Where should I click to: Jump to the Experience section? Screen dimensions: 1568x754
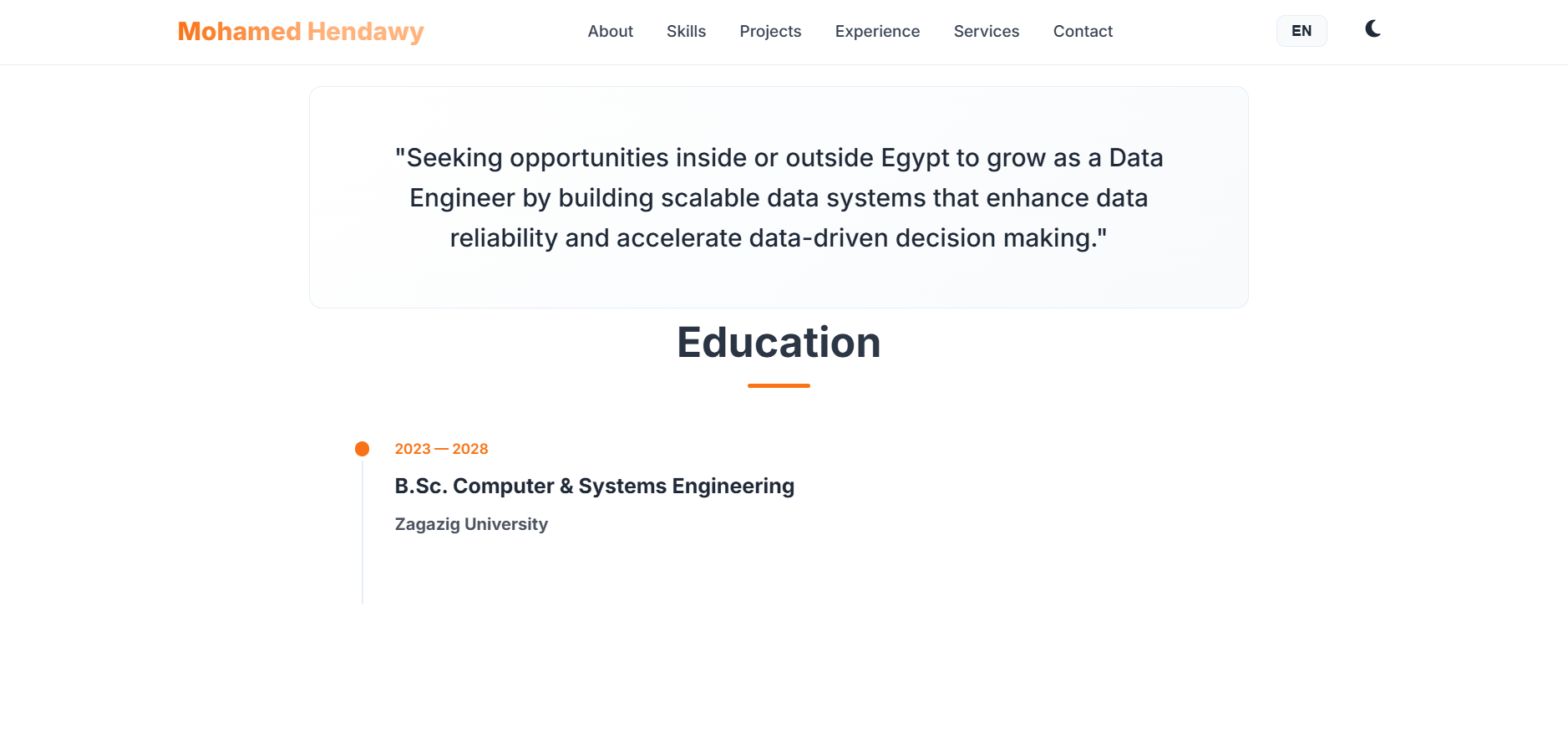click(x=877, y=32)
